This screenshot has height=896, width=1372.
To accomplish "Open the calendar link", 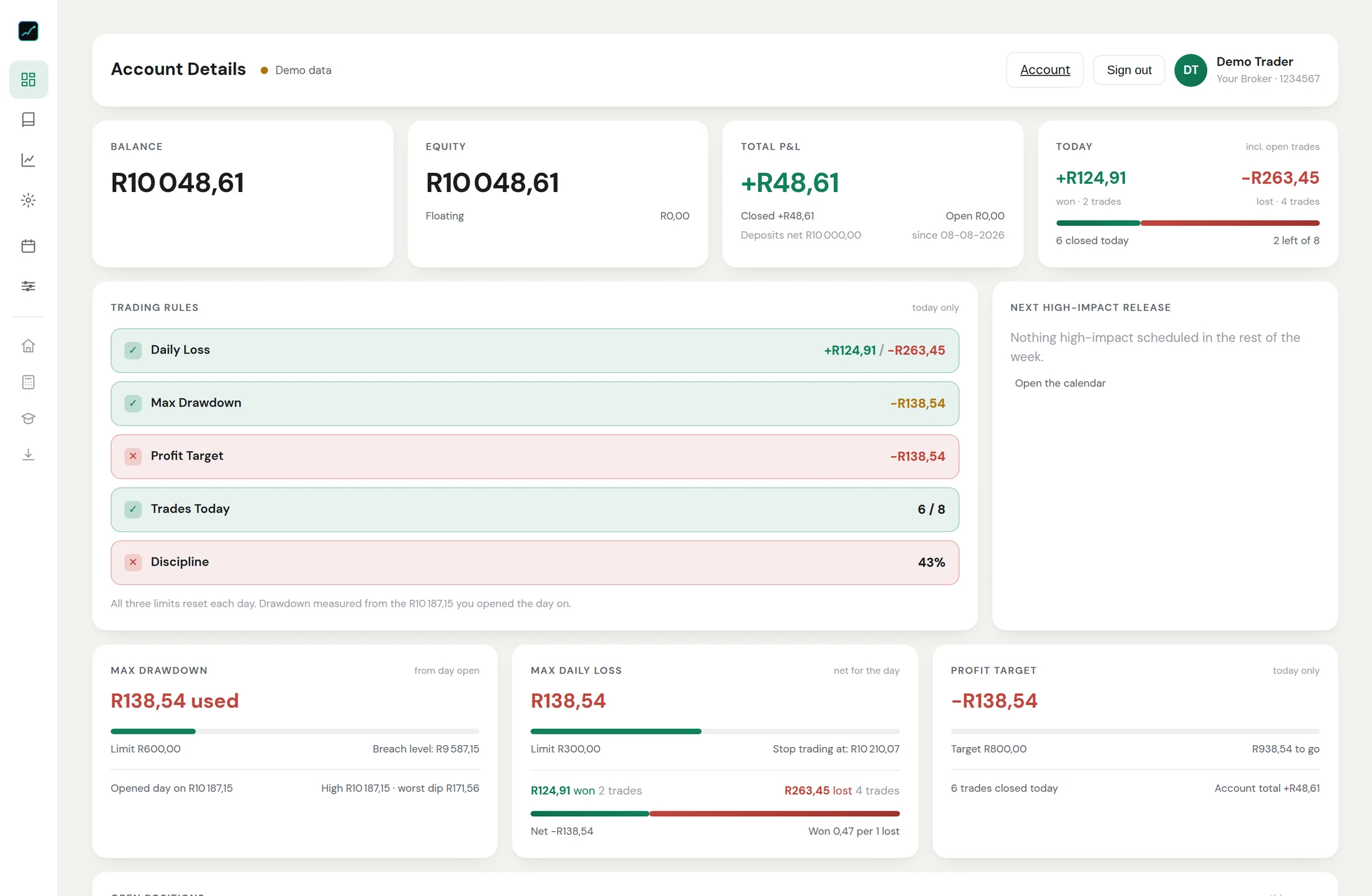I will pos(1060,383).
